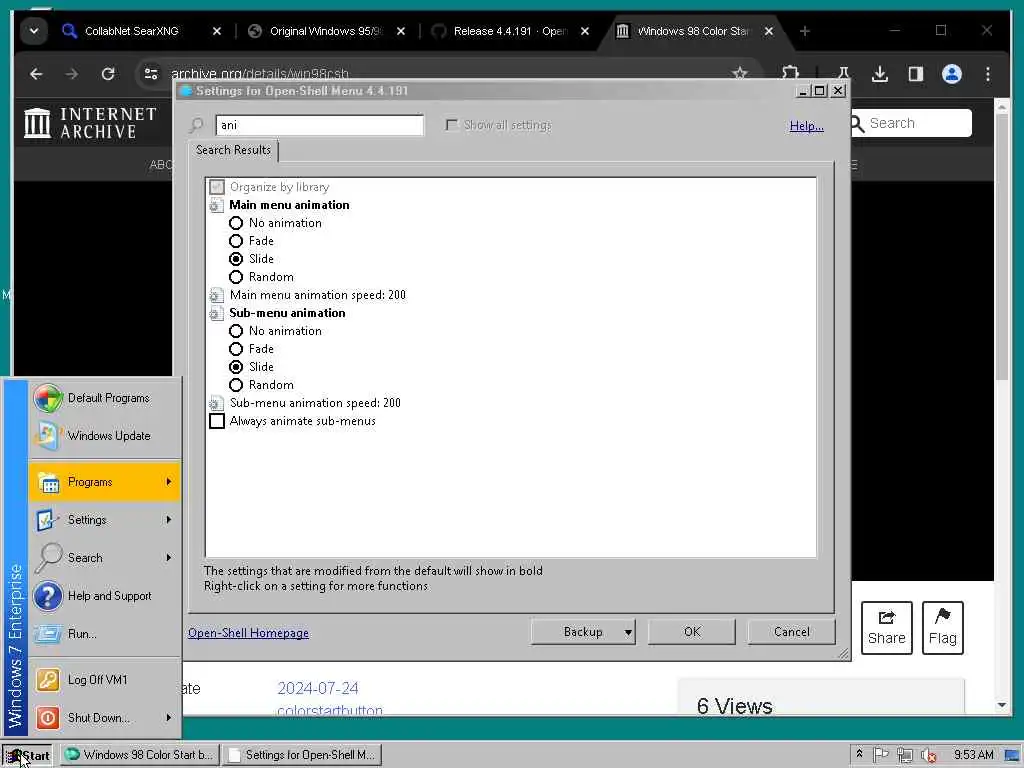Toggle the browser side panel icon
Viewport: 1024px width, 768px height.
(916, 74)
